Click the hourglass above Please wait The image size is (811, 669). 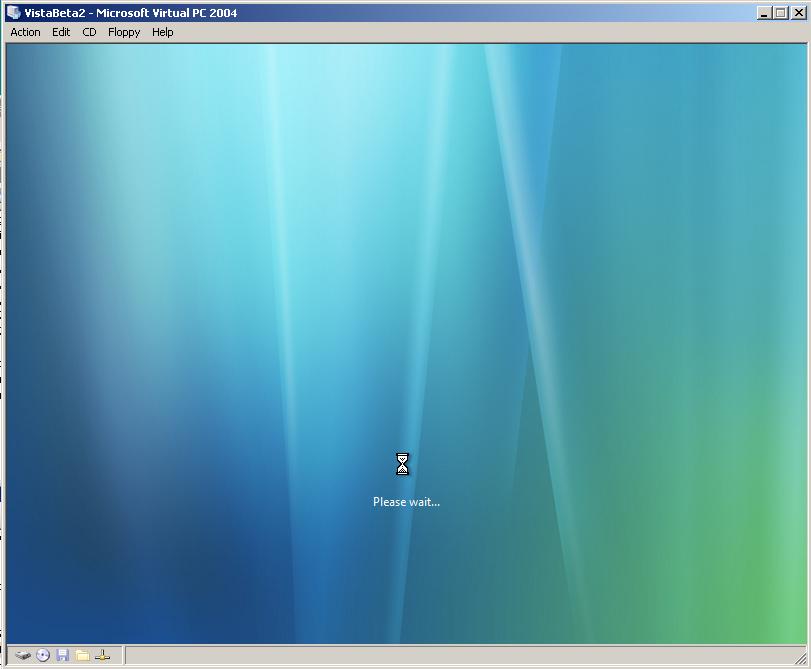(x=402, y=464)
